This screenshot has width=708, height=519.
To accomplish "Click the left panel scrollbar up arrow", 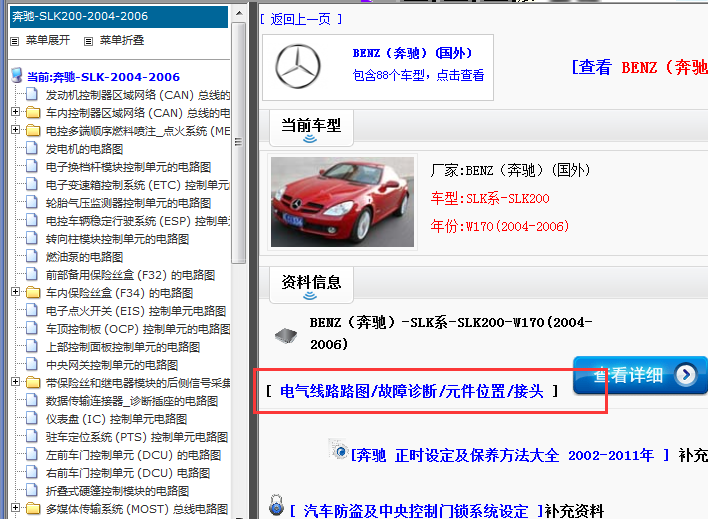I will [239, 13].
